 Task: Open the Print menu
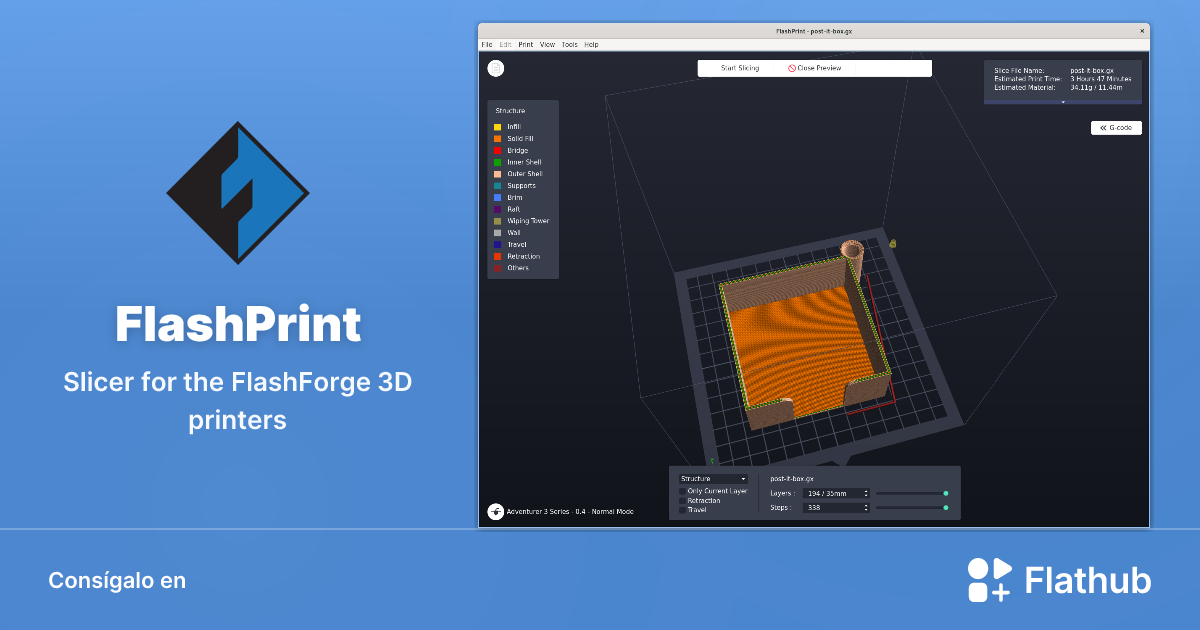(x=526, y=44)
